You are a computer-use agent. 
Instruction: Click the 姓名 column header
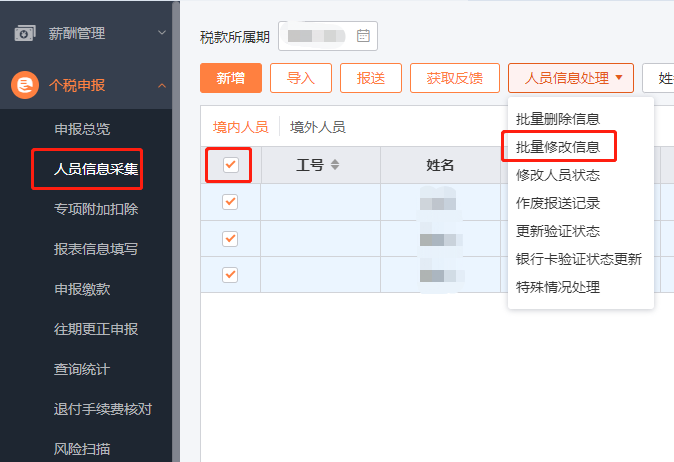pos(440,165)
